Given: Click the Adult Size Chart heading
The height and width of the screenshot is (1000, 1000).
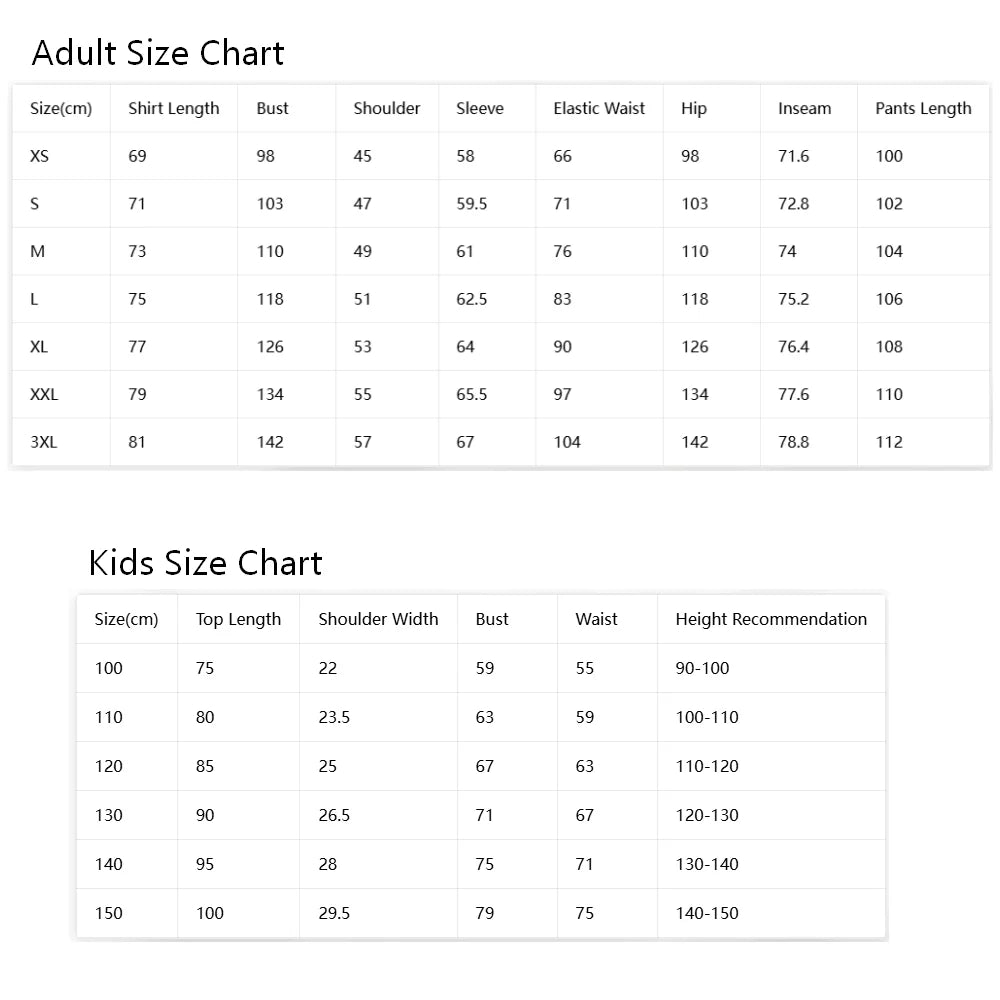Looking at the screenshot, I should point(158,52).
